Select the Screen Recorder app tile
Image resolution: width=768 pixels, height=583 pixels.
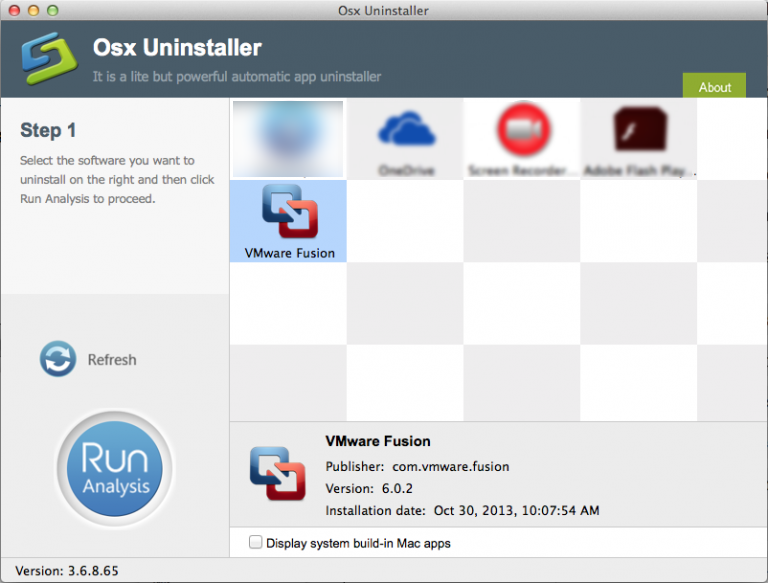(522, 139)
